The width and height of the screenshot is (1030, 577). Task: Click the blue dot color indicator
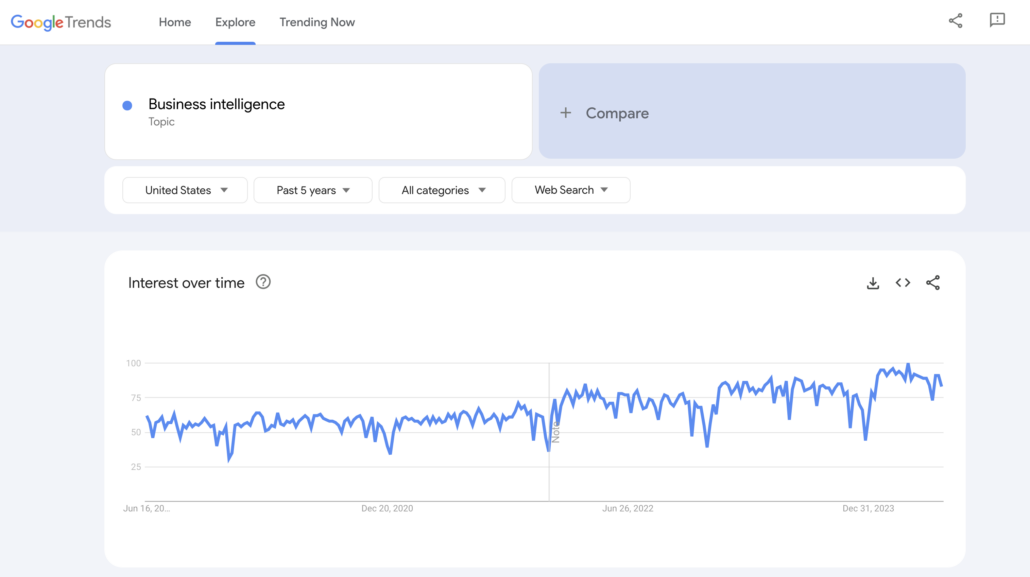click(127, 105)
